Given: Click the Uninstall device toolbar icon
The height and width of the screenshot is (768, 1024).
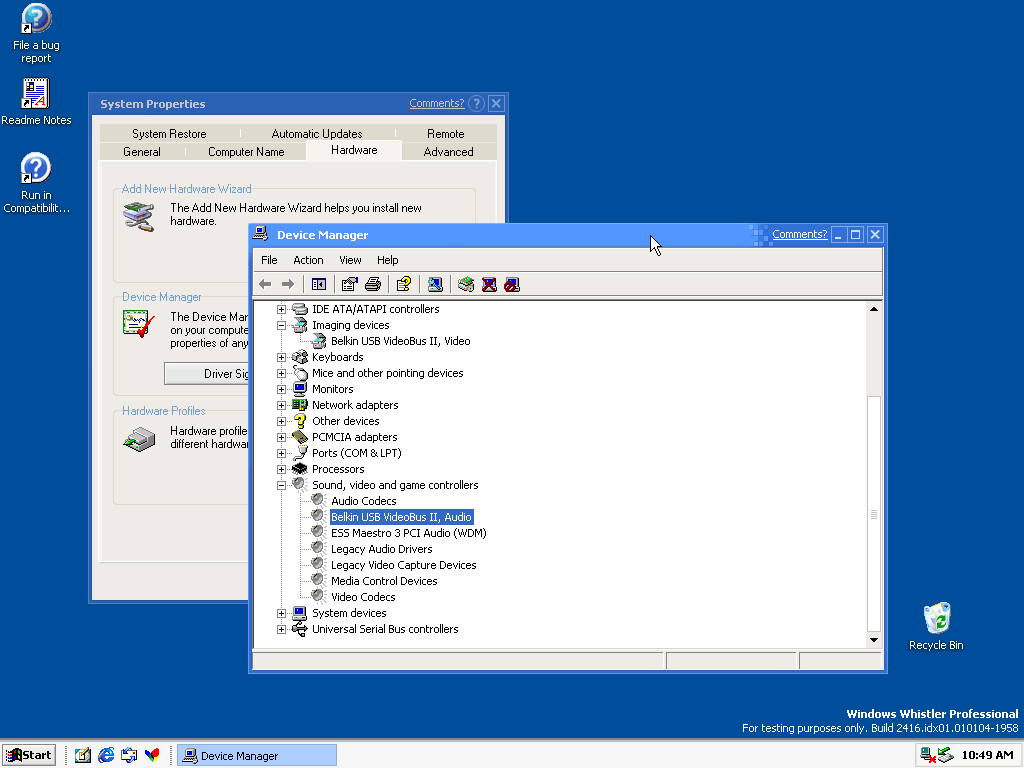Looking at the screenshot, I should pos(489,284).
